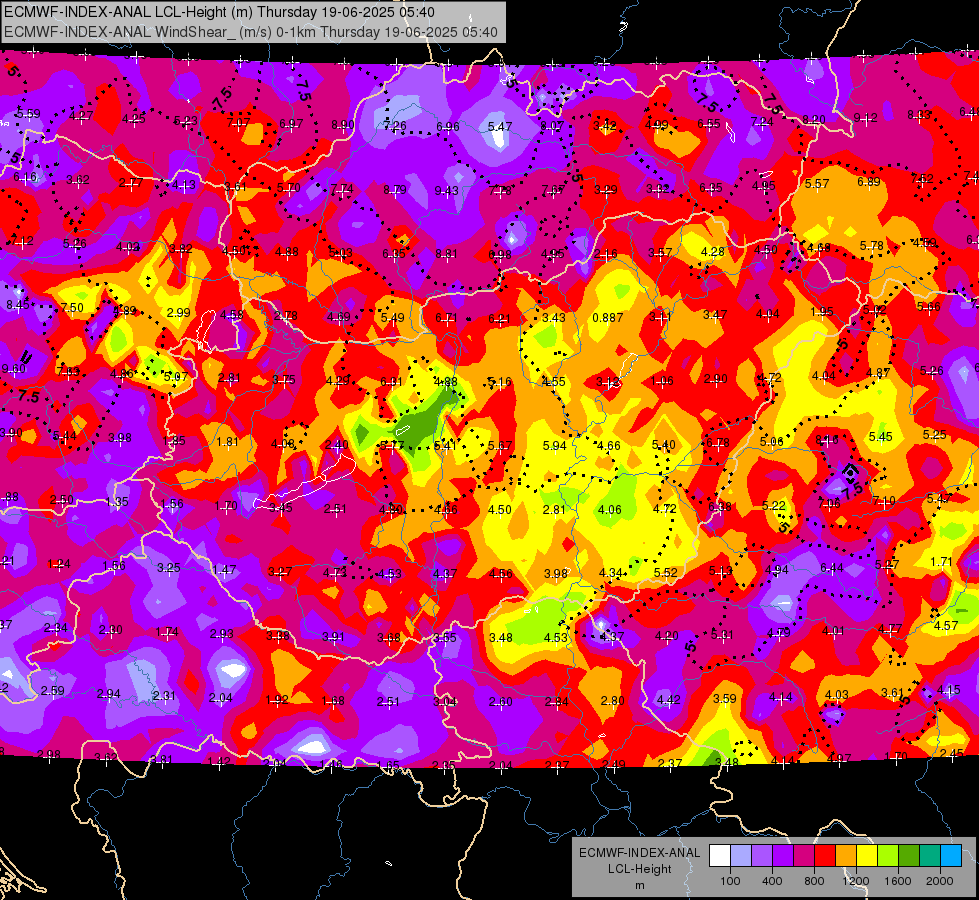Click the legend label 1200

pyautogui.click(x=856, y=881)
